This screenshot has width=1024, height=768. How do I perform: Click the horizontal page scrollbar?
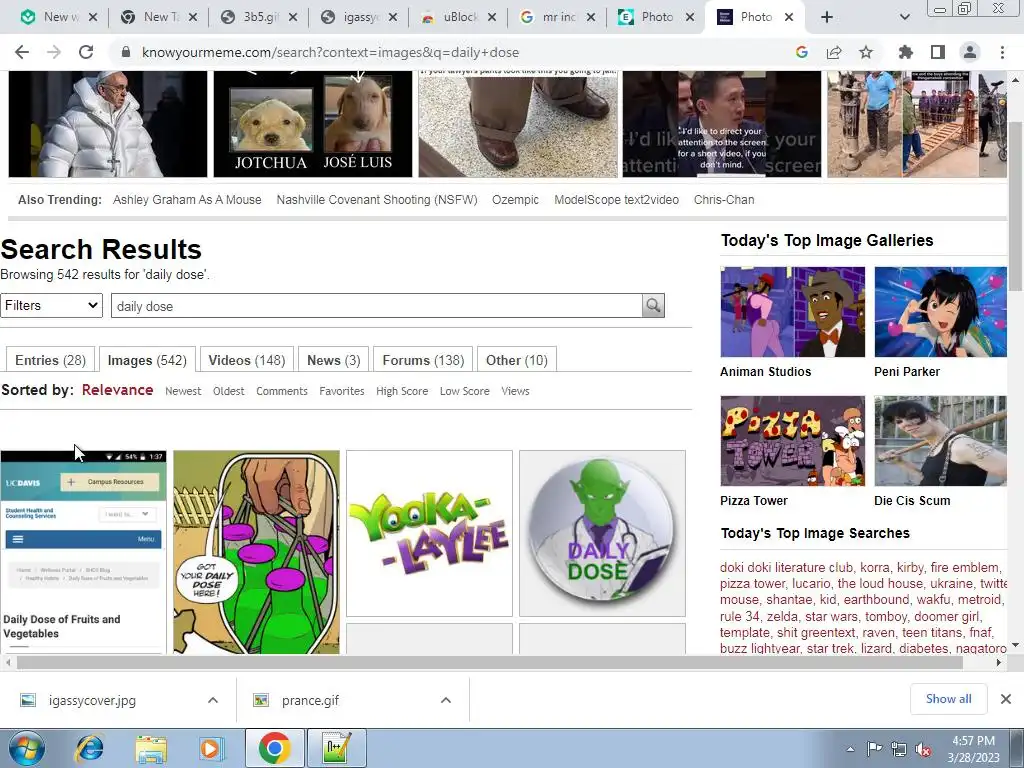click(490, 663)
